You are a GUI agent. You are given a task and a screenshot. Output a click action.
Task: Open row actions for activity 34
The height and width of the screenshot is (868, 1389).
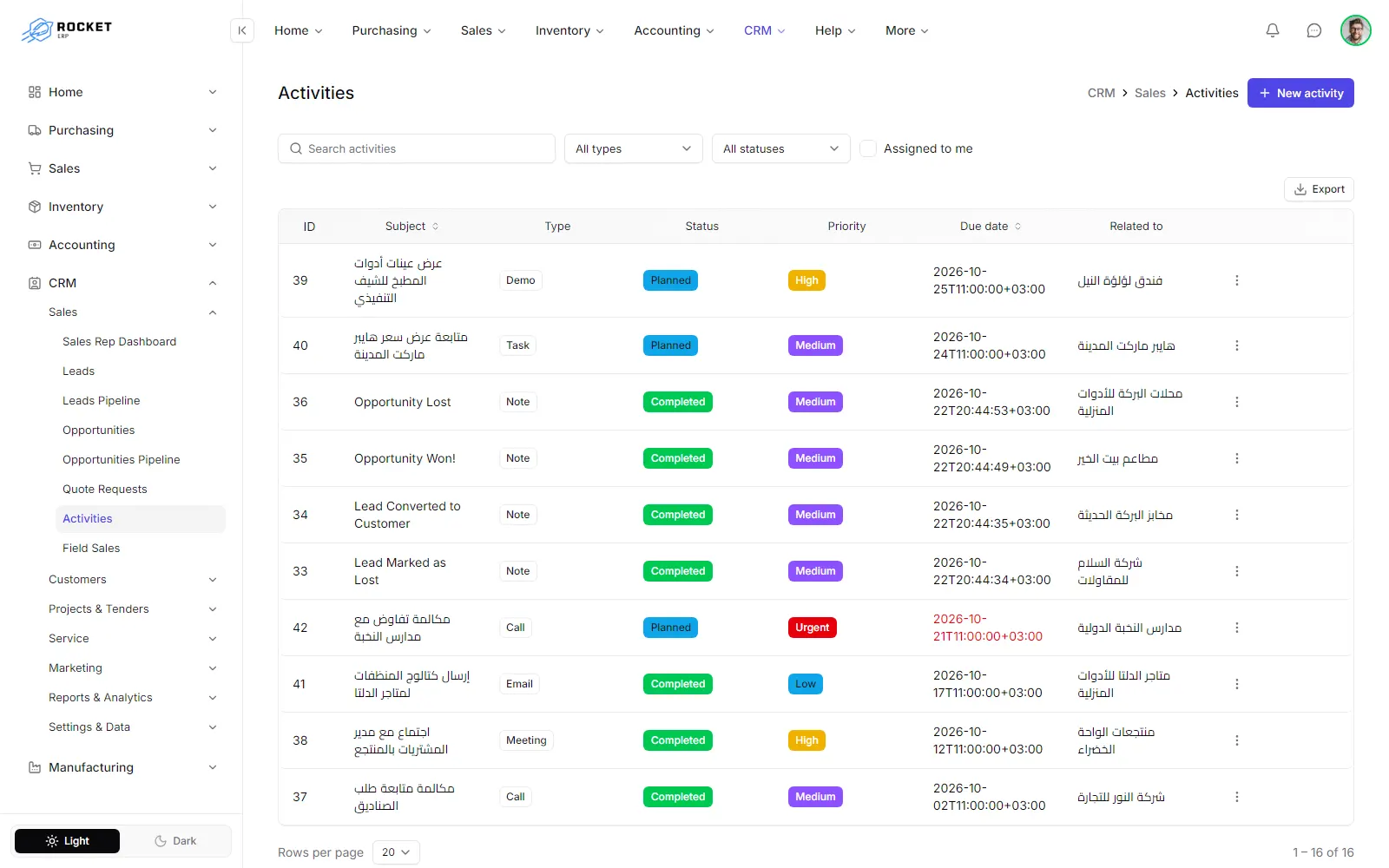click(1237, 515)
